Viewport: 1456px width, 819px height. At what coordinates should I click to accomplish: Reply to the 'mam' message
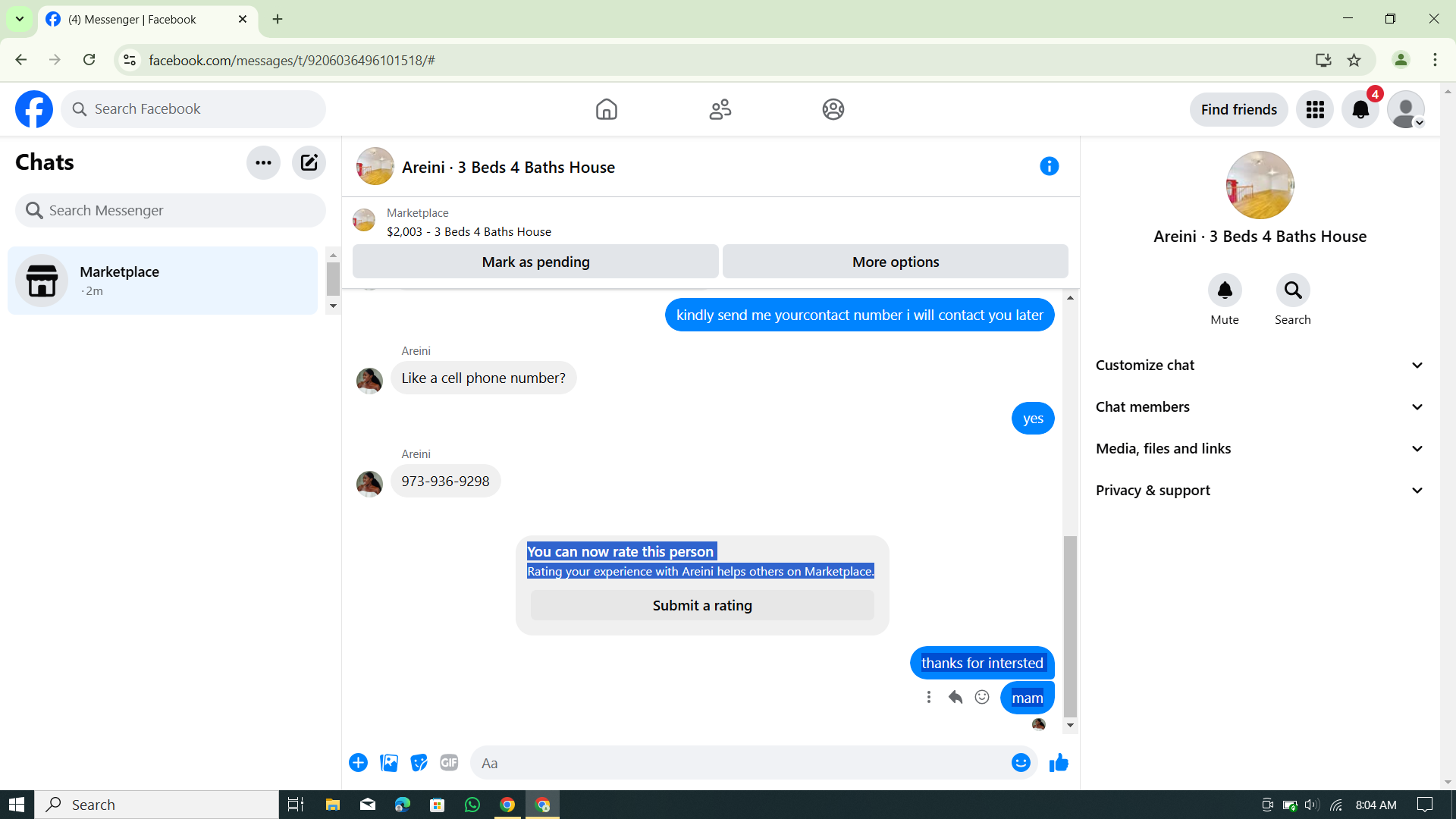(x=955, y=697)
